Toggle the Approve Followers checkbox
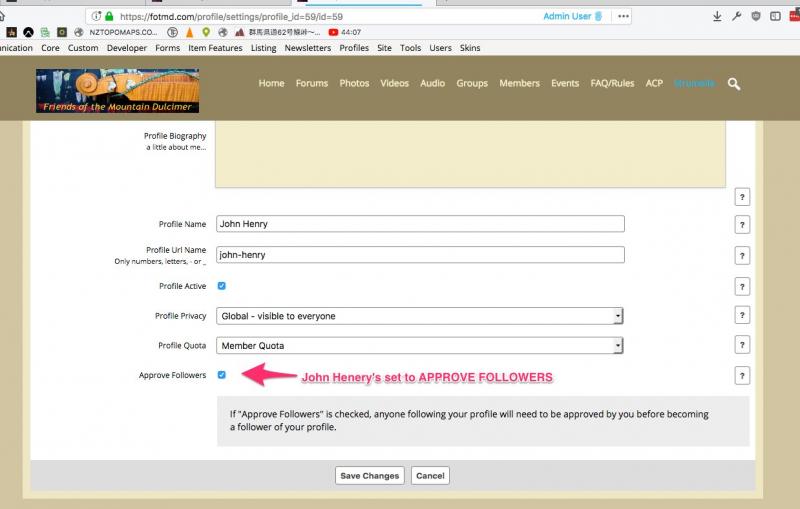800x509 pixels. (x=222, y=375)
